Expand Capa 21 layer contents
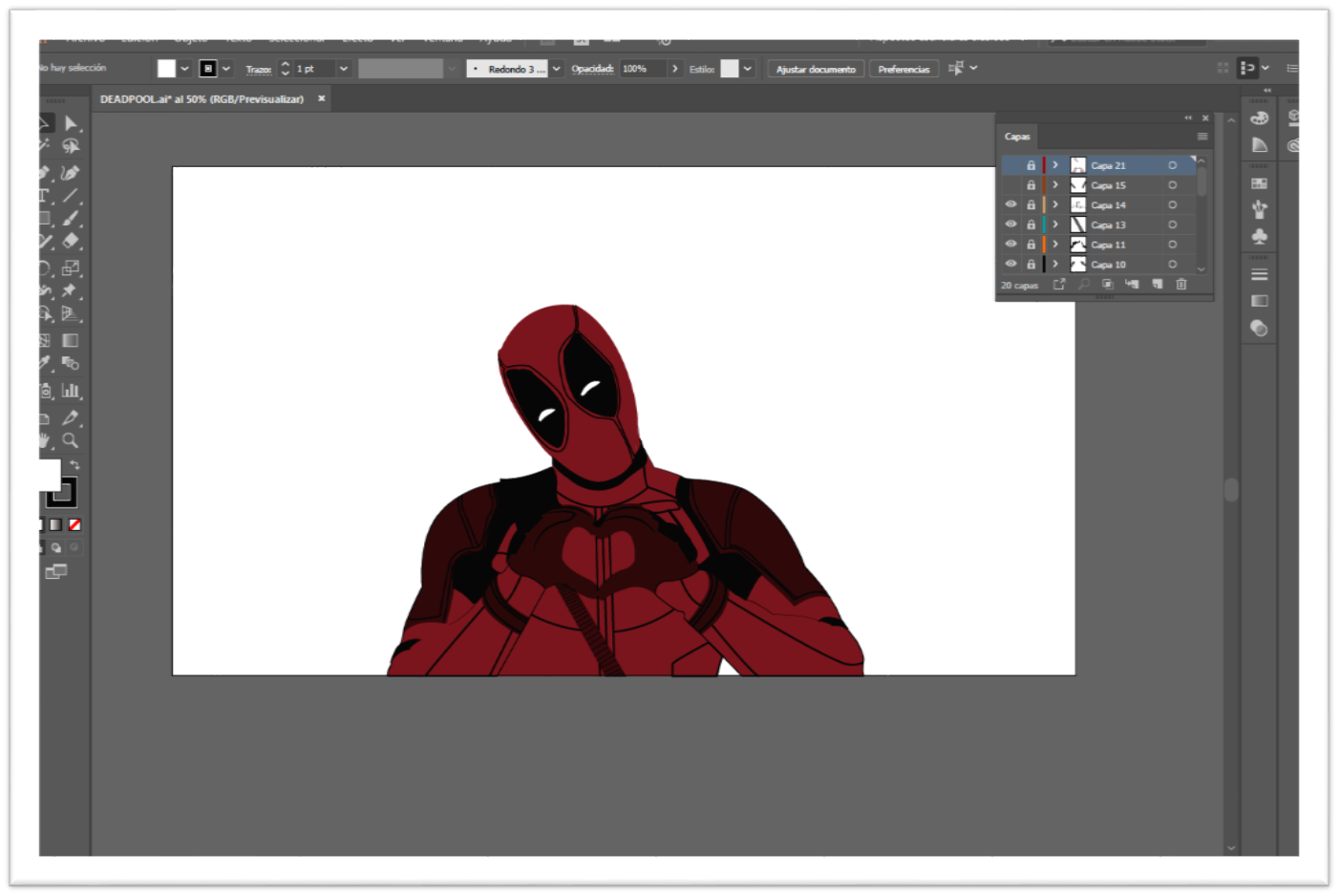Viewport: 1339px width, 896px height. click(x=1055, y=165)
